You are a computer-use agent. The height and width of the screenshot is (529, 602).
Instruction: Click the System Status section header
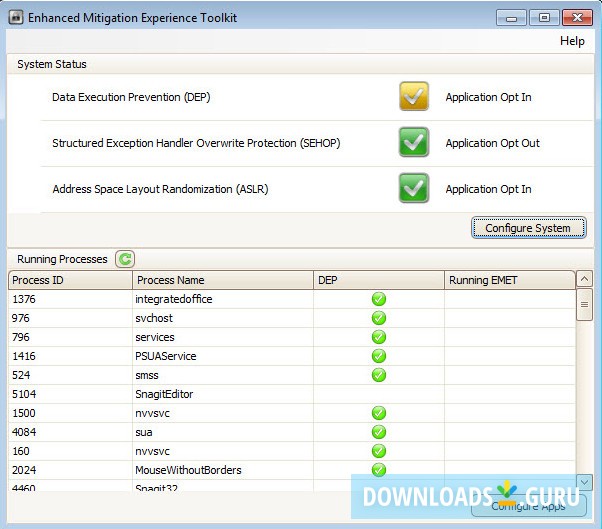point(52,64)
